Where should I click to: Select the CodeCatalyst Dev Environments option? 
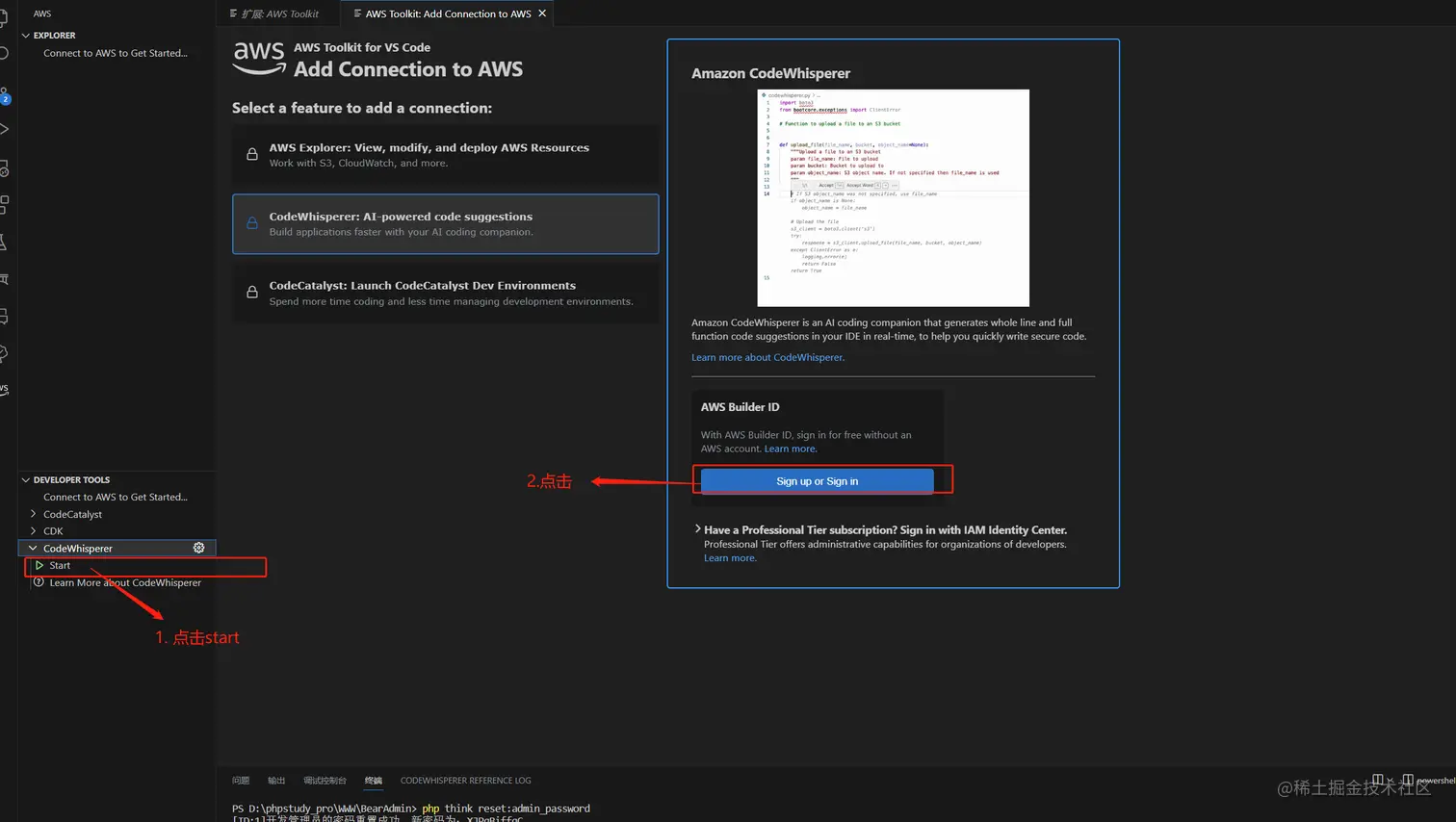(x=444, y=293)
